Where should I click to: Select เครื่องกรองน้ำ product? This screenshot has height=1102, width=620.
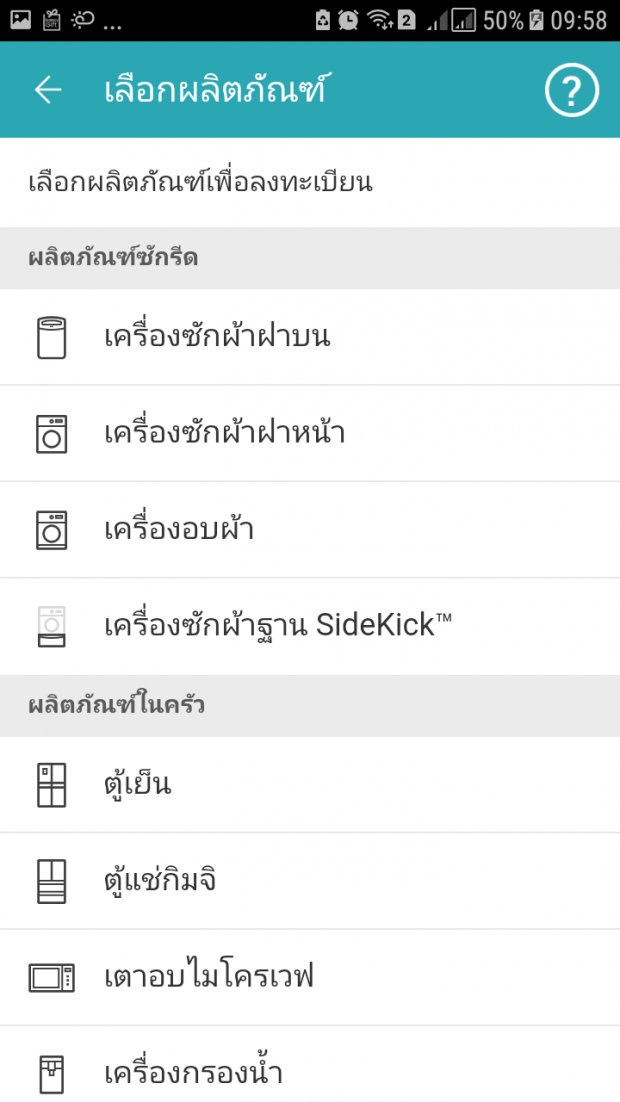click(x=194, y=1073)
